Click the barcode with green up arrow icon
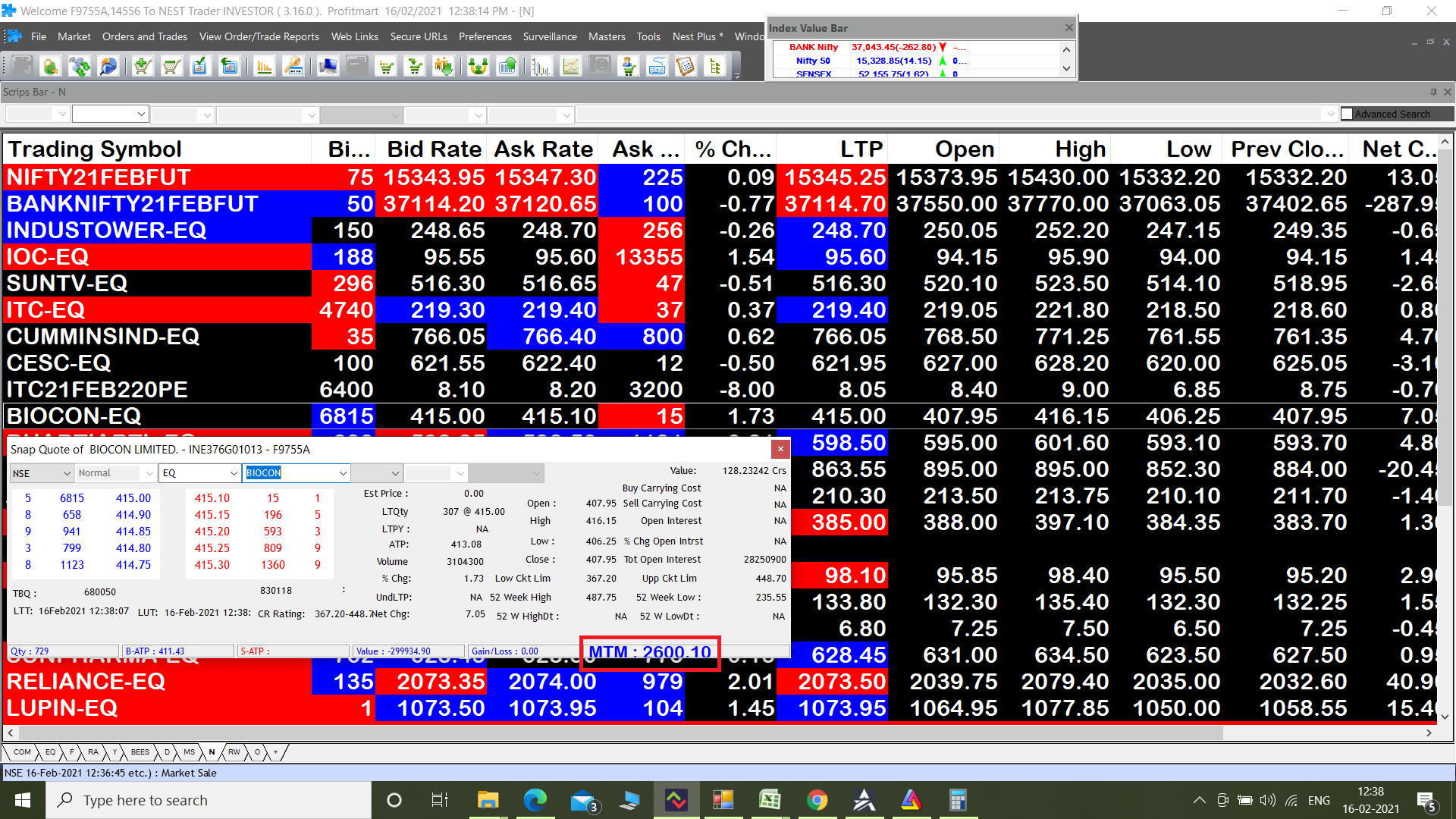Viewport: 1456px width, 819px height. 507,67
